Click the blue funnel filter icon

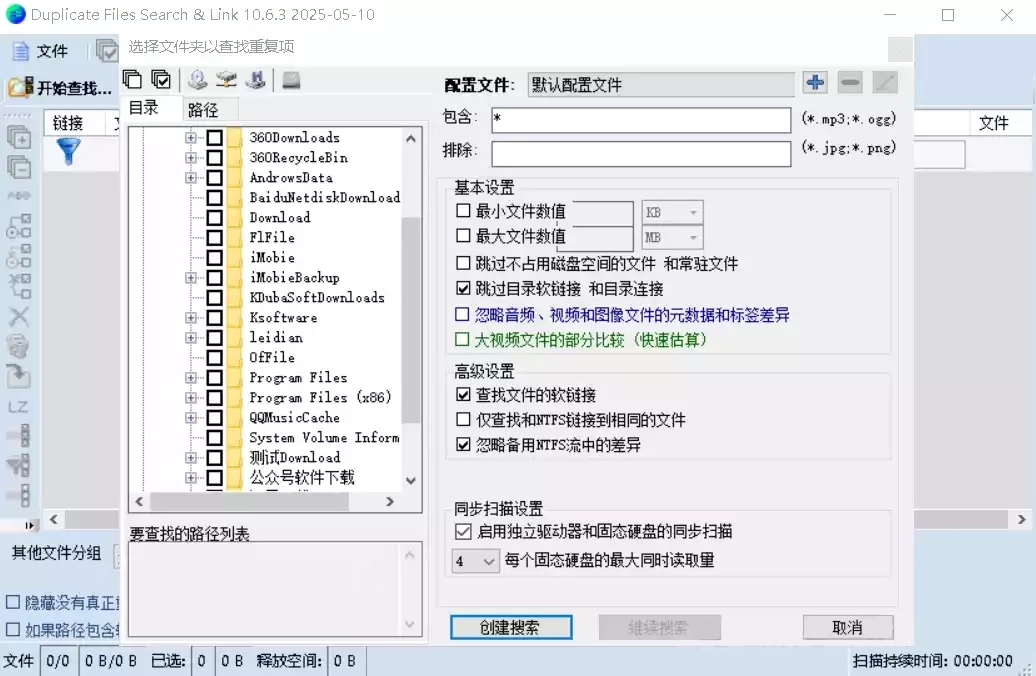(x=69, y=151)
